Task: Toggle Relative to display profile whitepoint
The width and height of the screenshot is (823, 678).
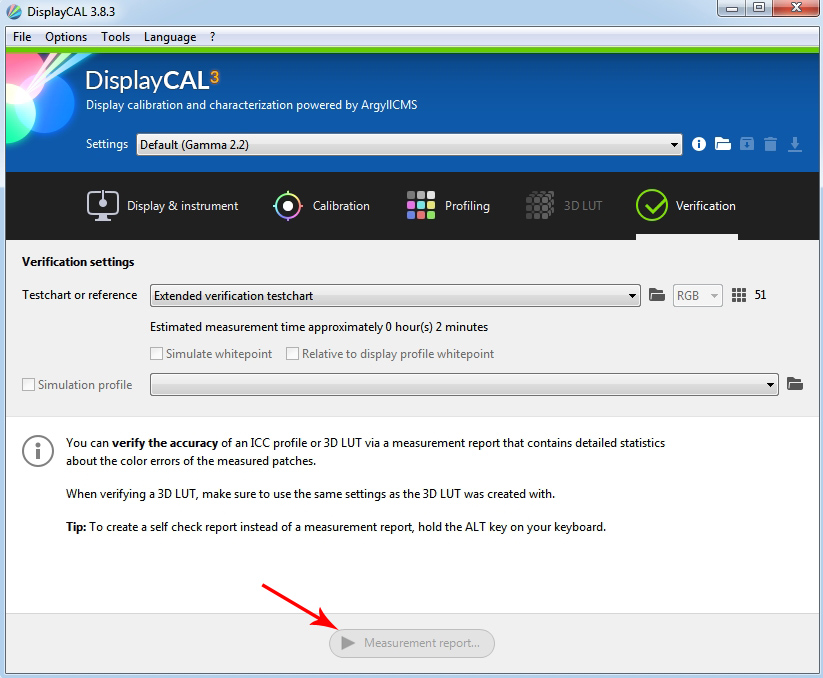Action: click(x=293, y=354)
